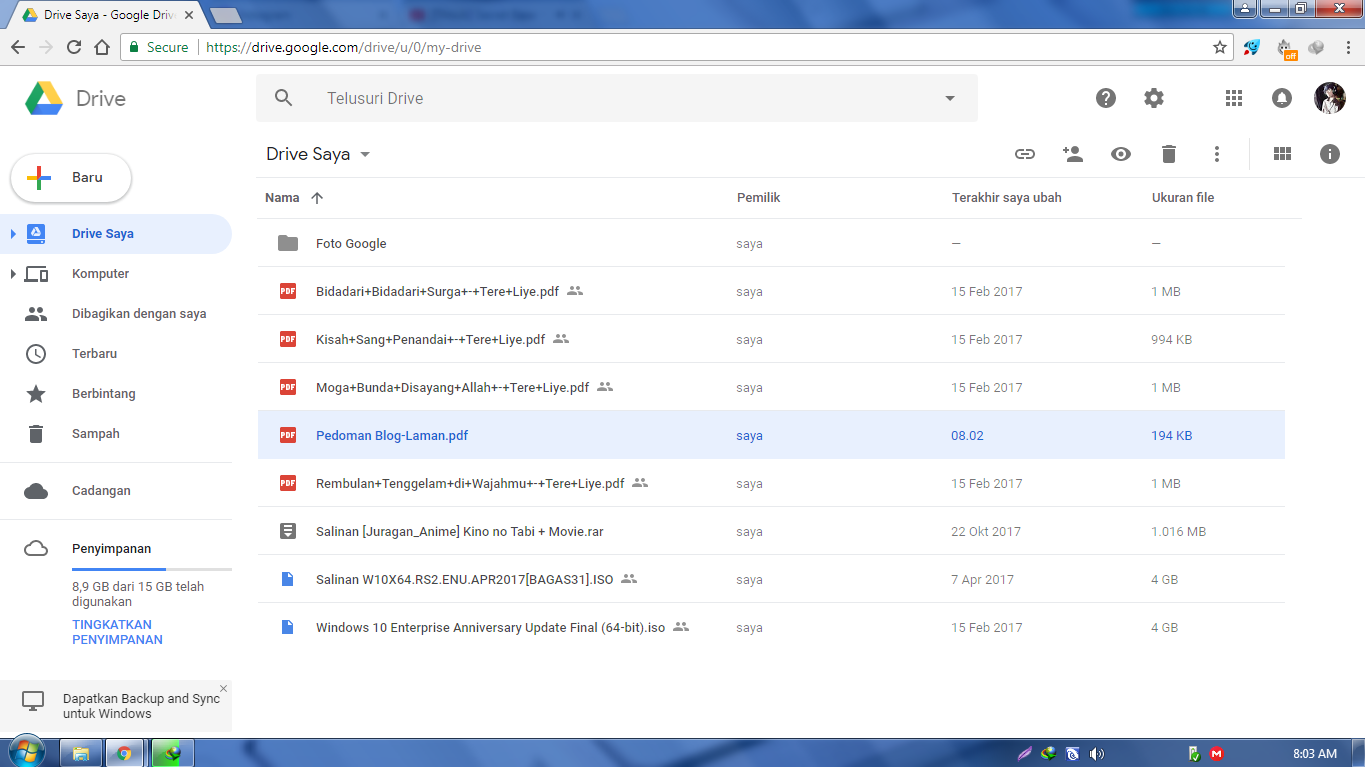Open the Google apps grid launcher

(x=1233, y=98)
